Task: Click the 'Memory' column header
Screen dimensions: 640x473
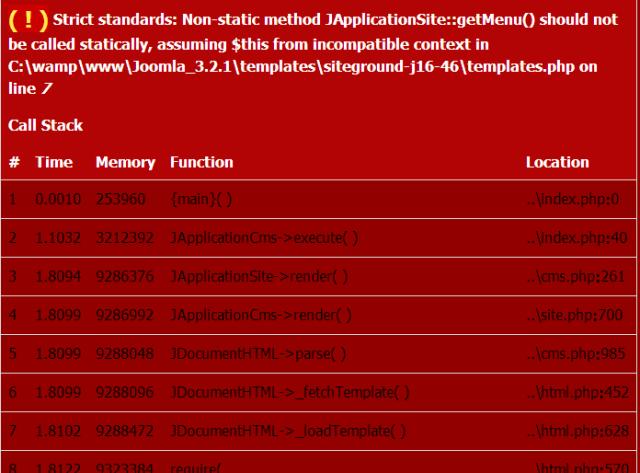Action: [125, 162]
